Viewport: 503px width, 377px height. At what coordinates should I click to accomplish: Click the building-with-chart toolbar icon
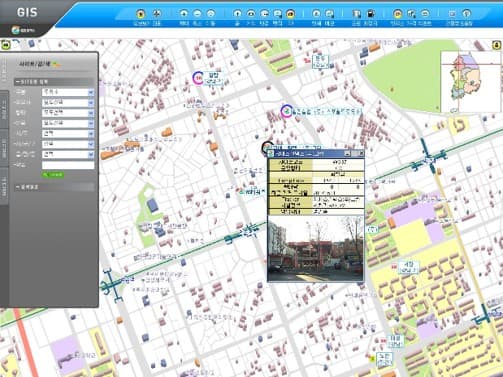click(x=411, y=13)
